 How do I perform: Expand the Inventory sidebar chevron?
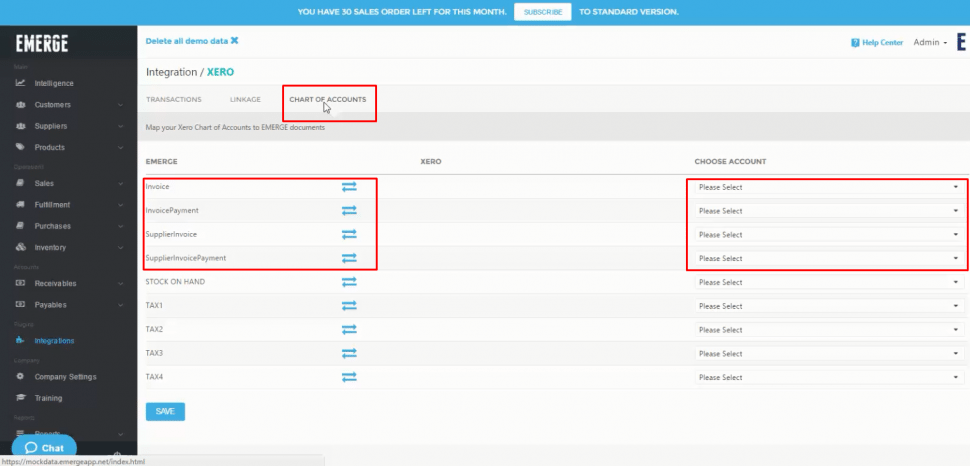tap(121, 247)
